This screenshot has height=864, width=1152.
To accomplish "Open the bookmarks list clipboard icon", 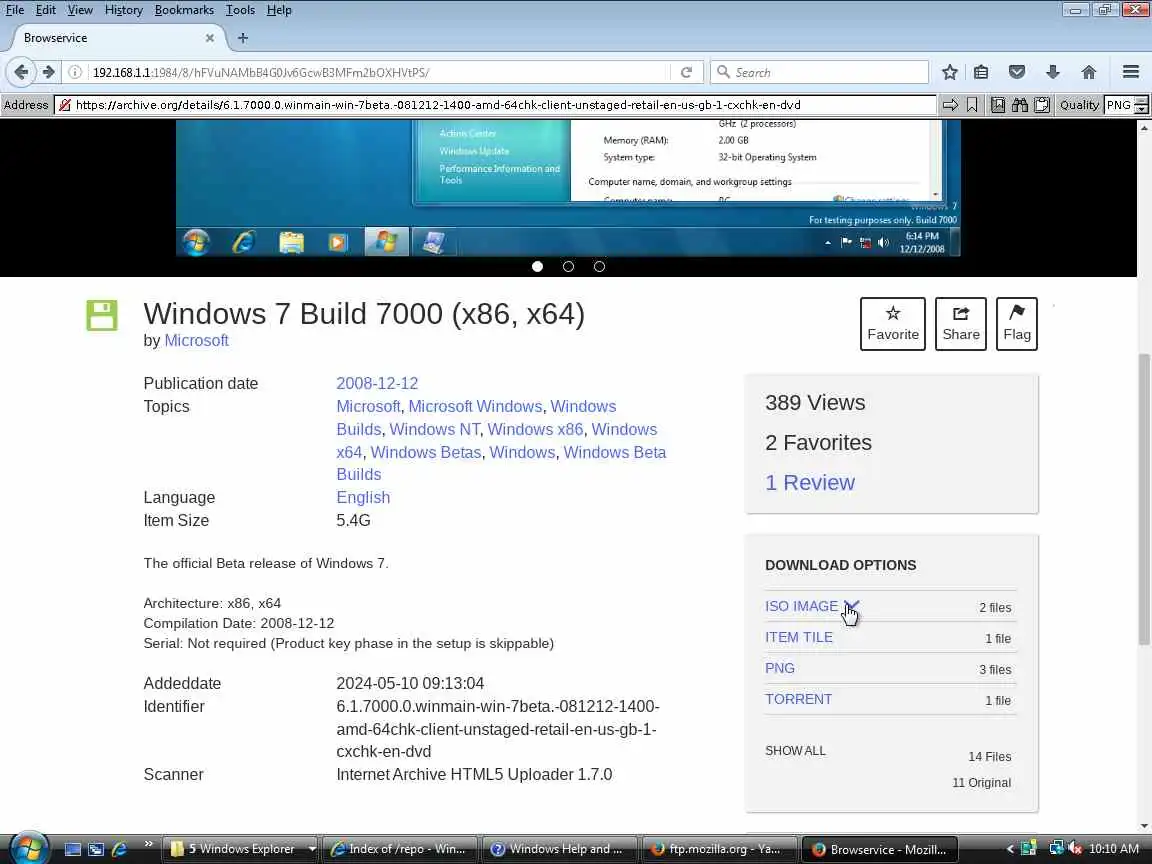I will click(981, 72).
